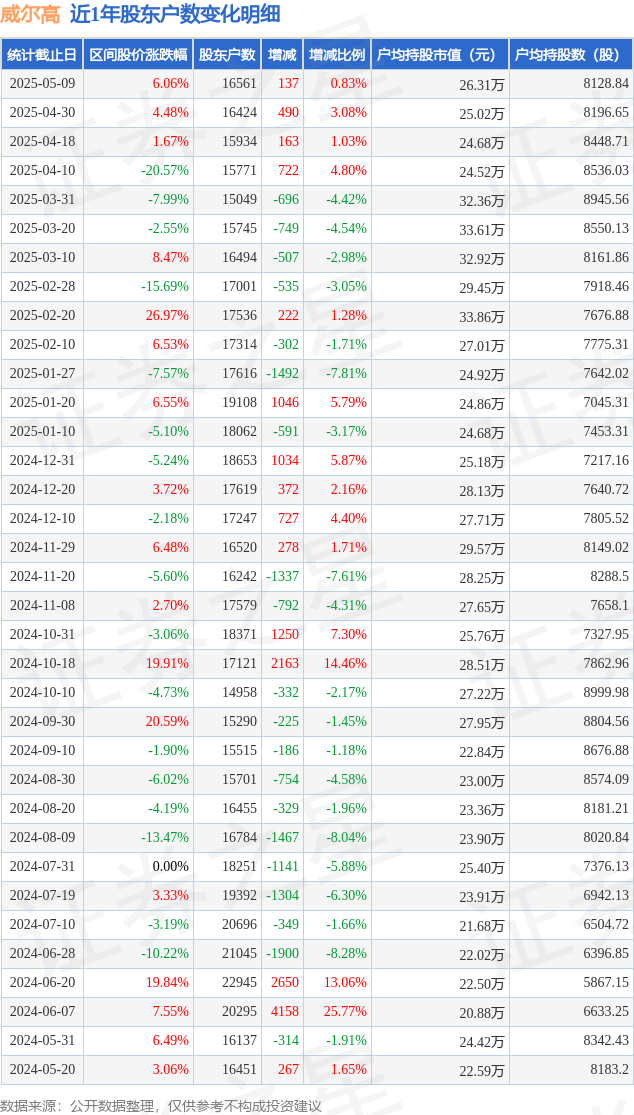The image size is (634, 1115).
Task: Select the 4158 increase value
Action: tap(284, 1011)
